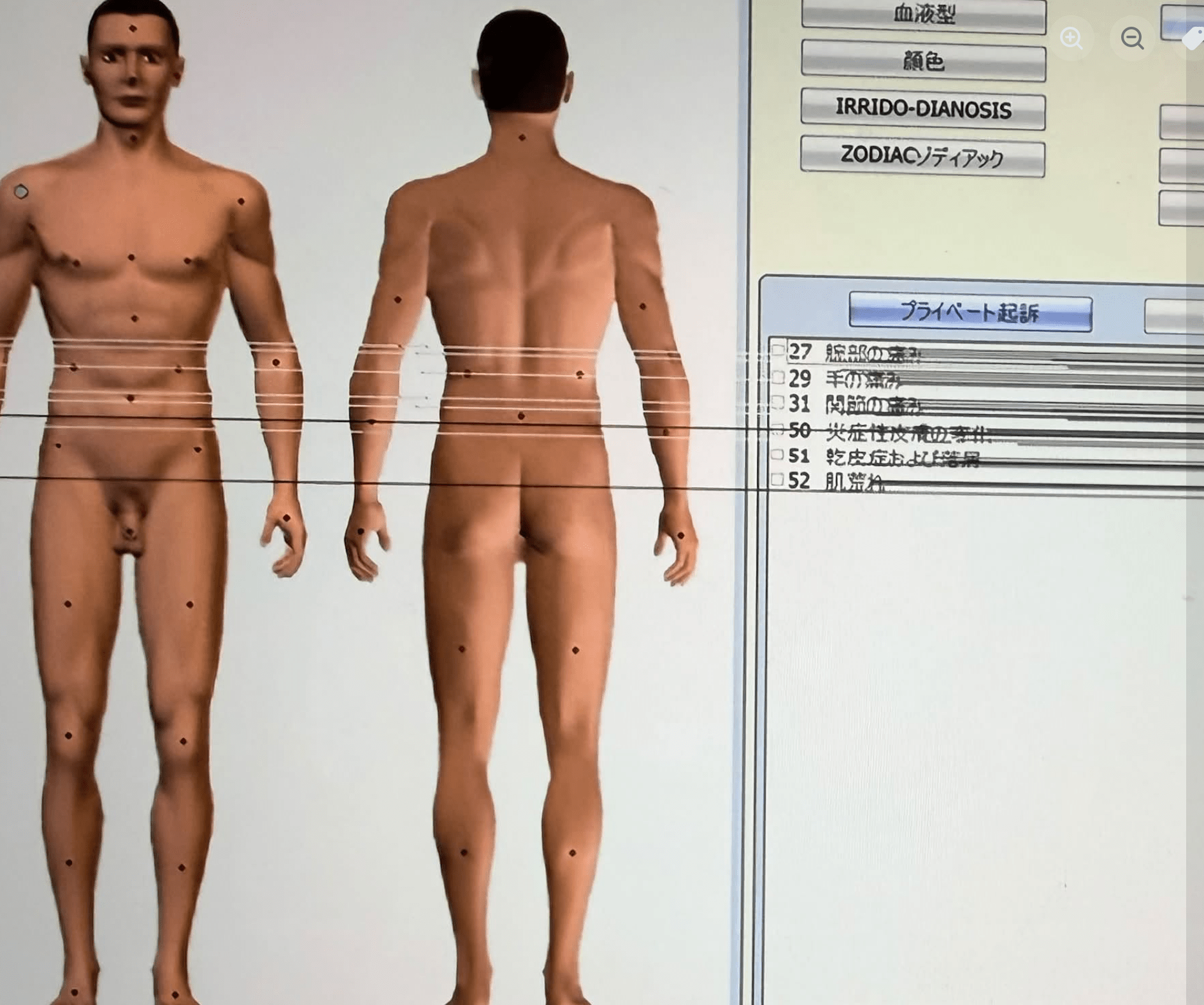
Task: Open the 血液型 blood type button
Action: point(924,15)
